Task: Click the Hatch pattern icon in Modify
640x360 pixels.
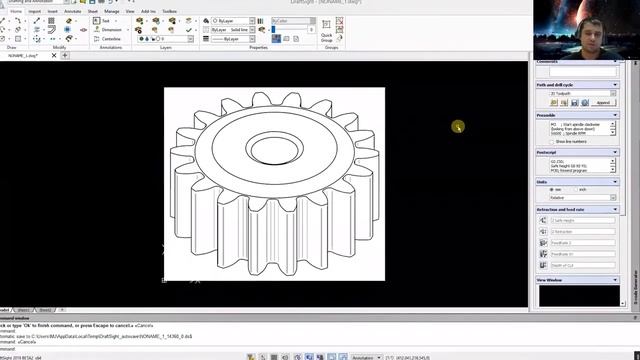Action: click(51, 20)
